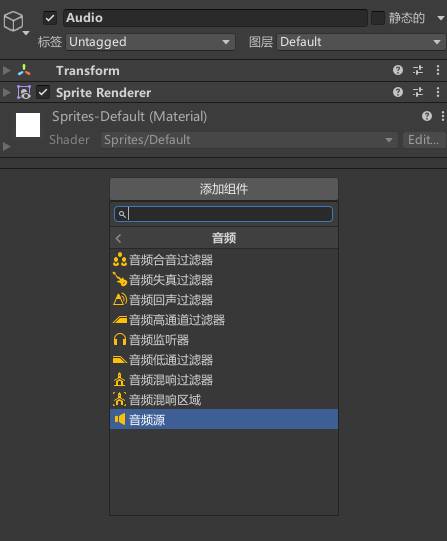Click the GameObject cube icon
This screenshot has width=447, height=541.
13,21
